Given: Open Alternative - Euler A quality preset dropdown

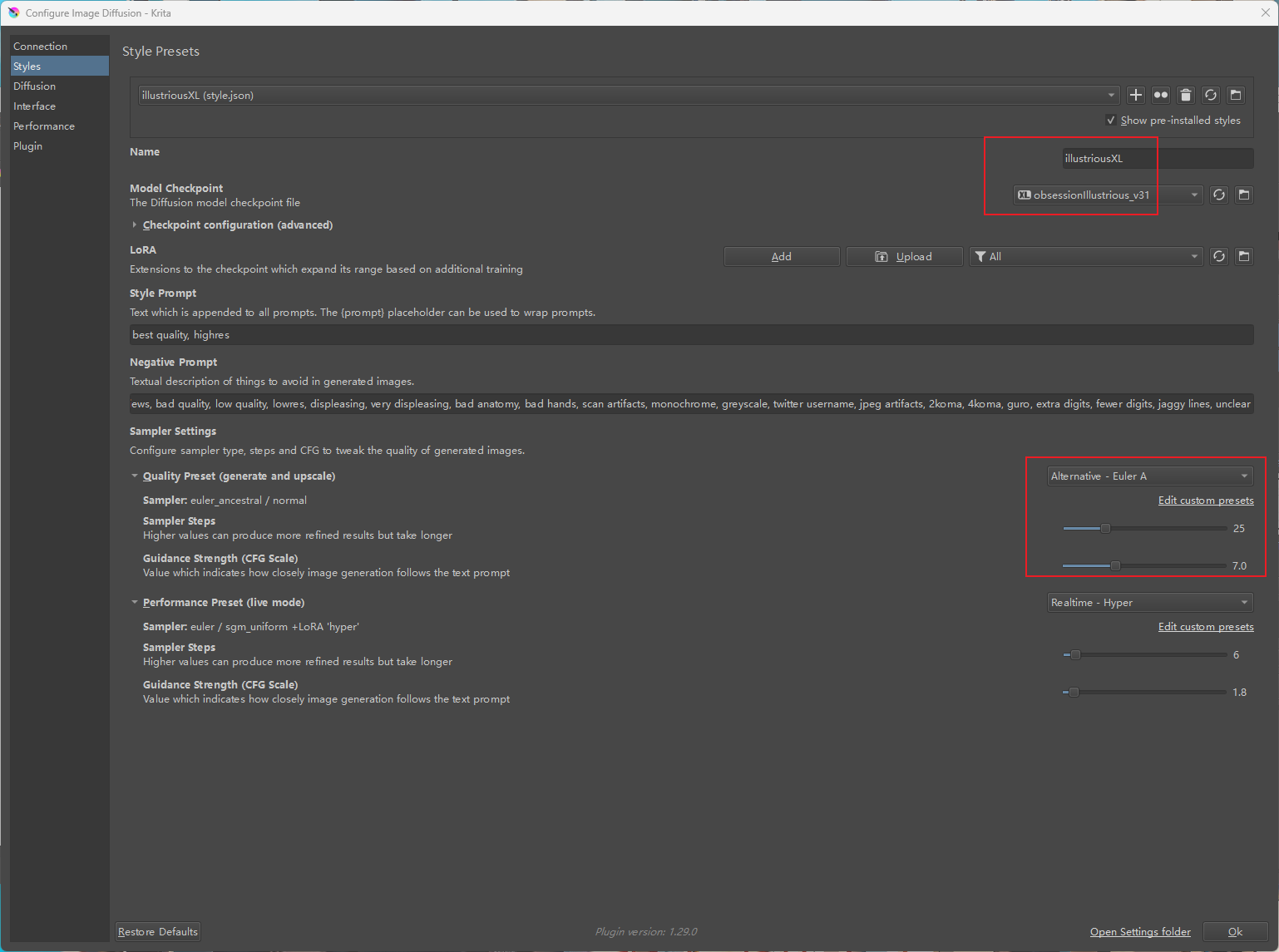Looking at the screenshot, I should 1150,476.
